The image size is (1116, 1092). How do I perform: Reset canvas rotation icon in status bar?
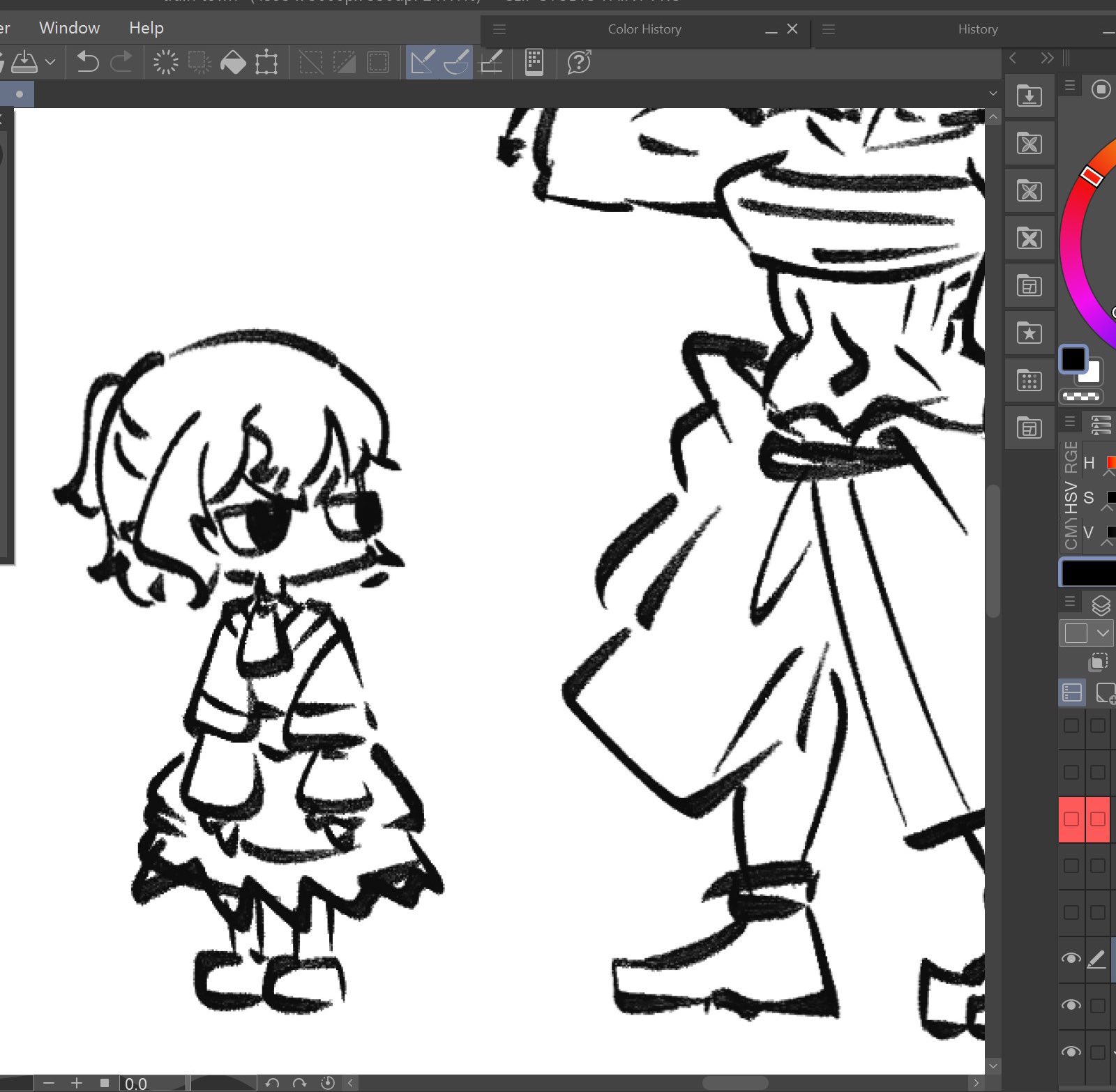[328, 1083]
